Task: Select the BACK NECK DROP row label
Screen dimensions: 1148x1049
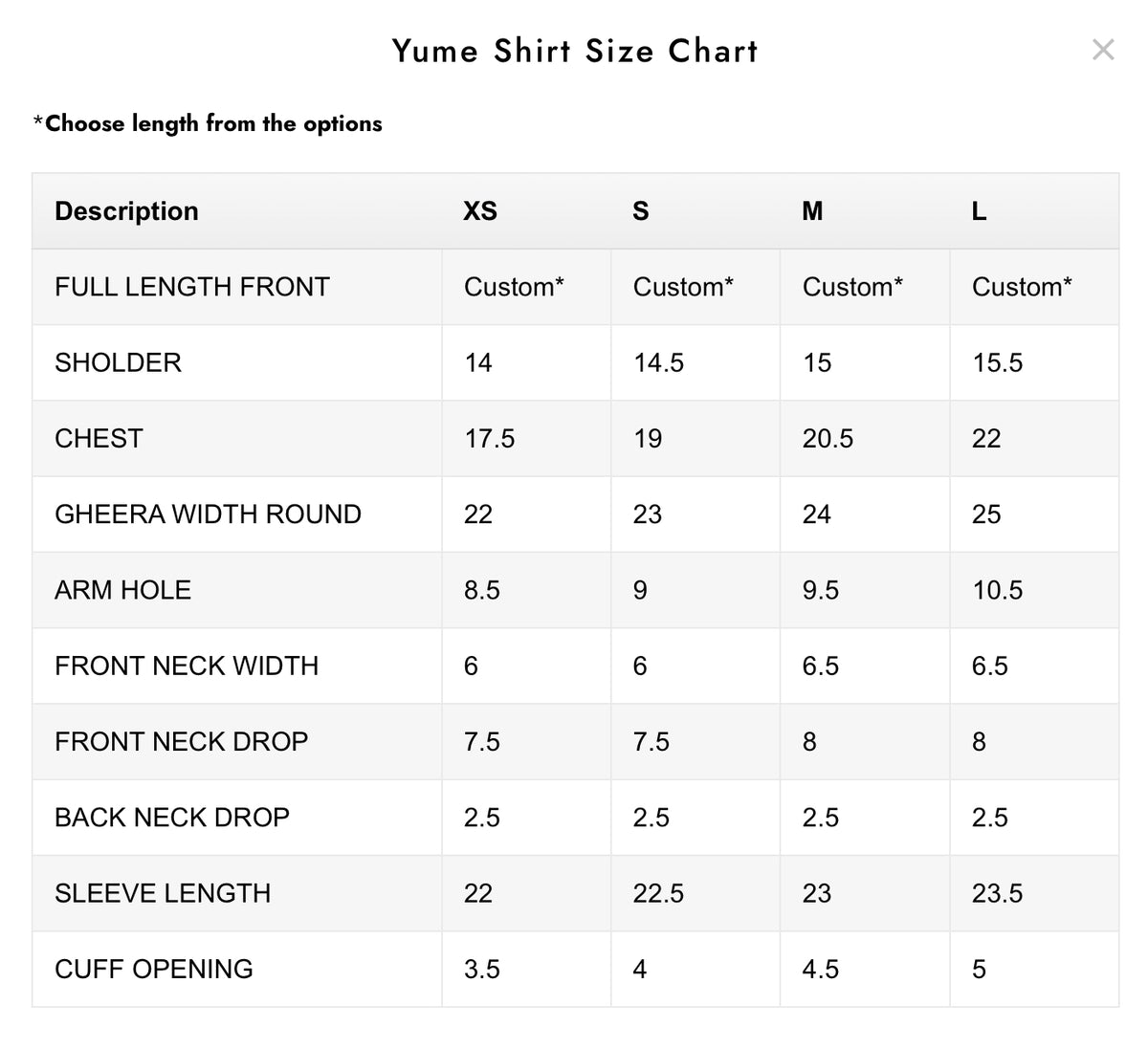Action: coord(171,818)
